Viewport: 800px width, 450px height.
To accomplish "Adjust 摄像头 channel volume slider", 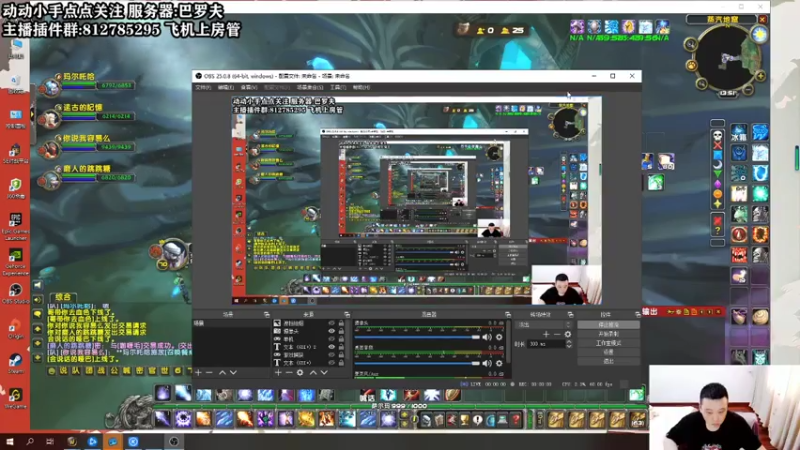I will [x=417, y=337].
